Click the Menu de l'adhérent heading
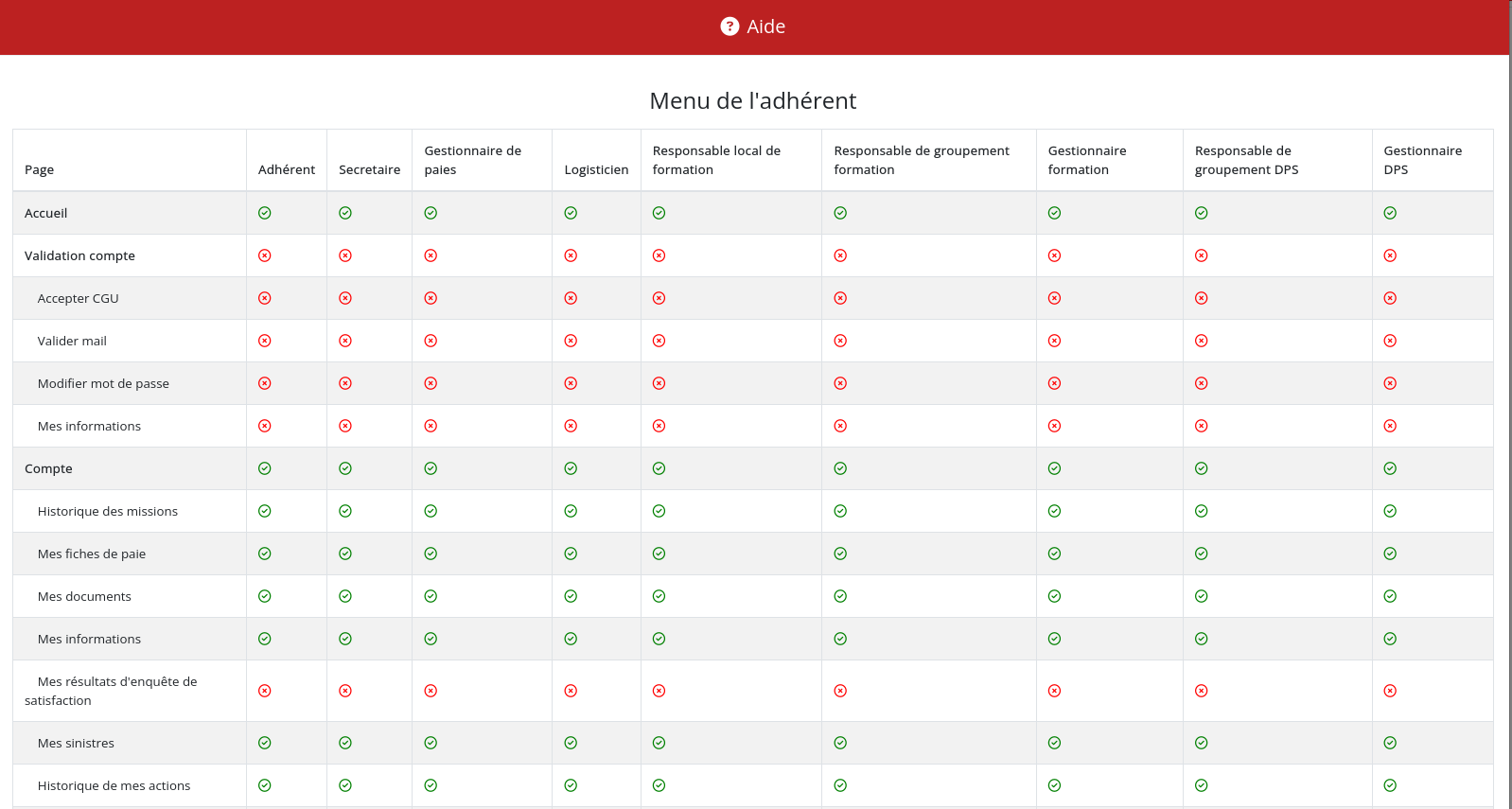Screen dimensions: 1512x809 [752, 100]
